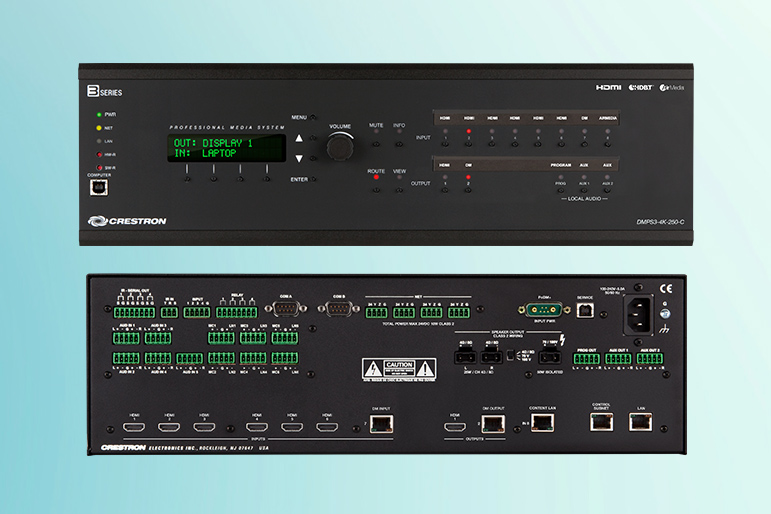Click the rear LAN Ethernet port
Screen dimensions: 771x514
point(640,422)
